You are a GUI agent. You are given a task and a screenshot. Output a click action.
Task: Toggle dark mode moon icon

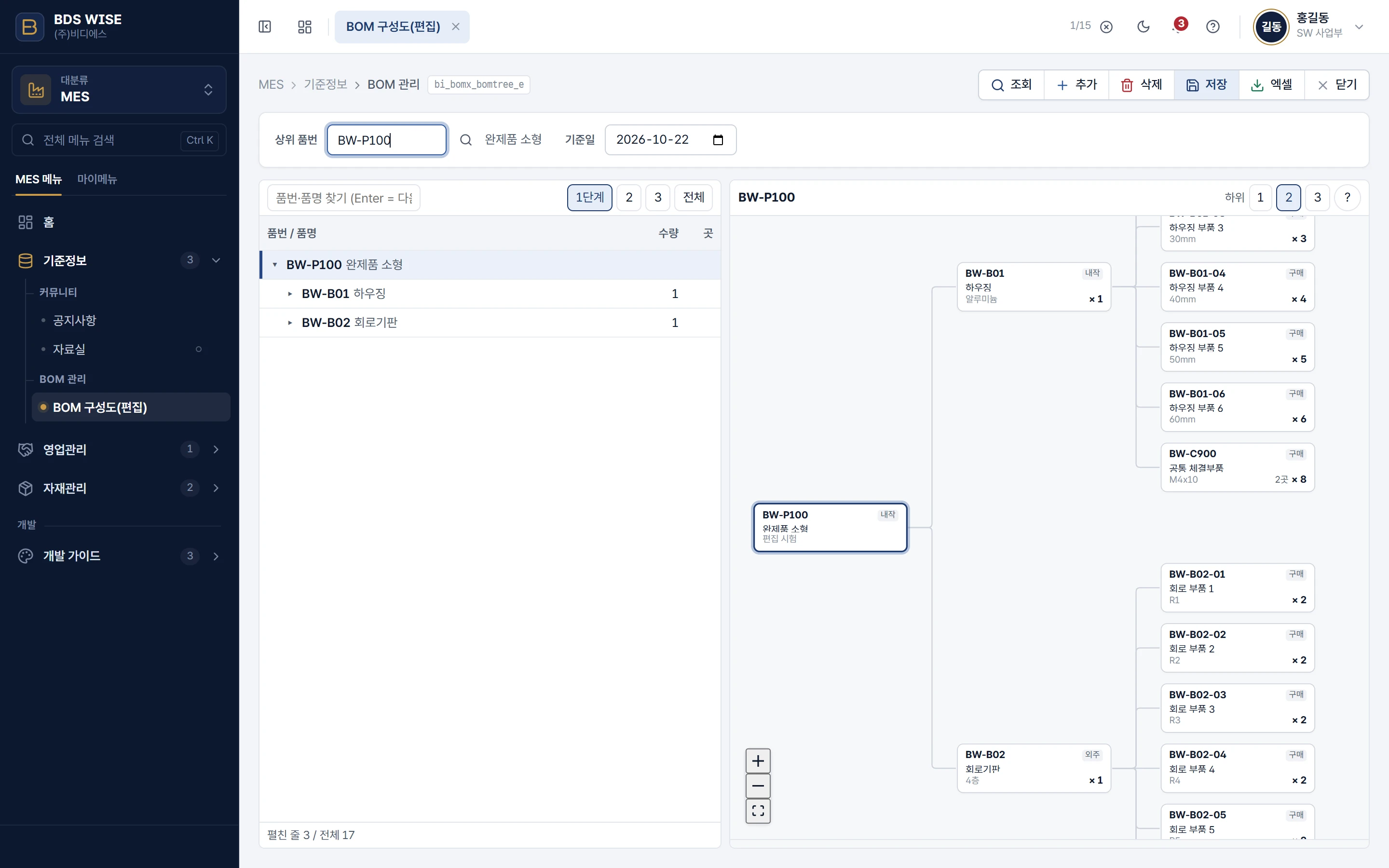click(x=1144, y=27)
